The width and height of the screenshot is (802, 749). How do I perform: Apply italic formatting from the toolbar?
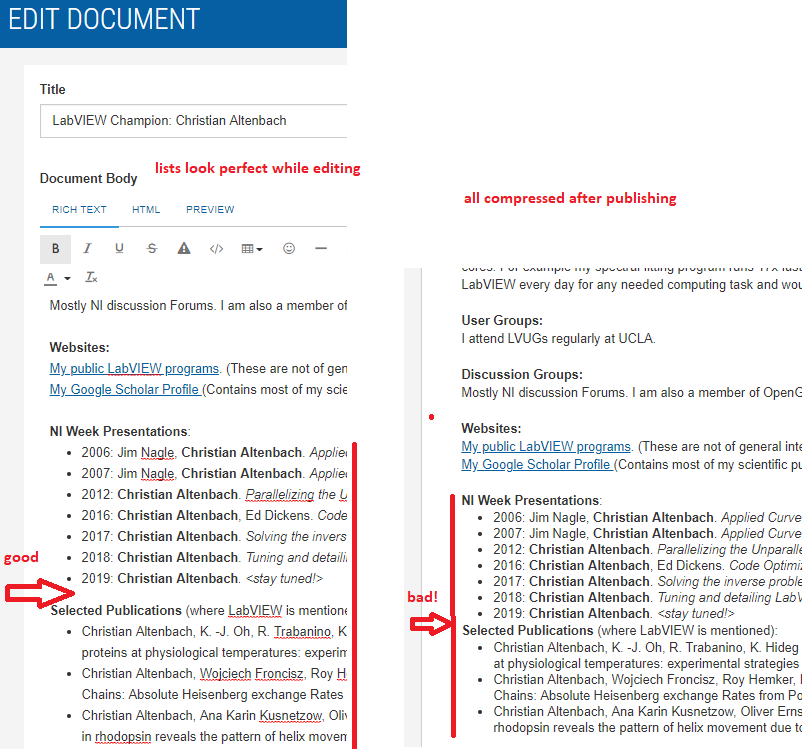[x=87, y=249]
